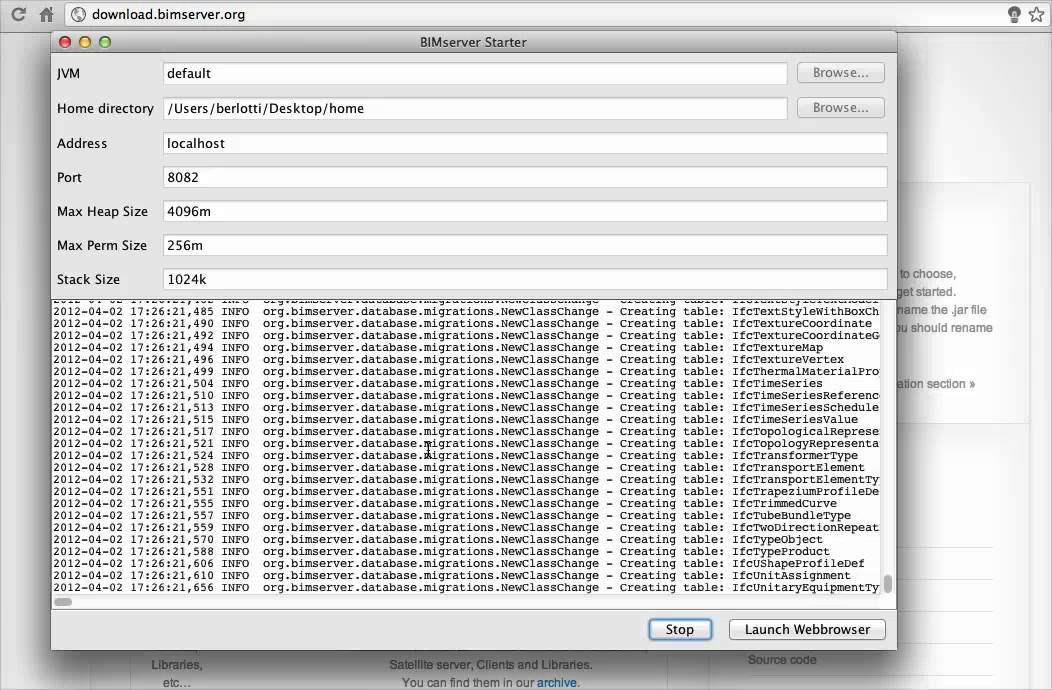The height and width of the screenshot is (690, 1052).
Task: Browse for the Home directory
Action: tap(841, 107)
